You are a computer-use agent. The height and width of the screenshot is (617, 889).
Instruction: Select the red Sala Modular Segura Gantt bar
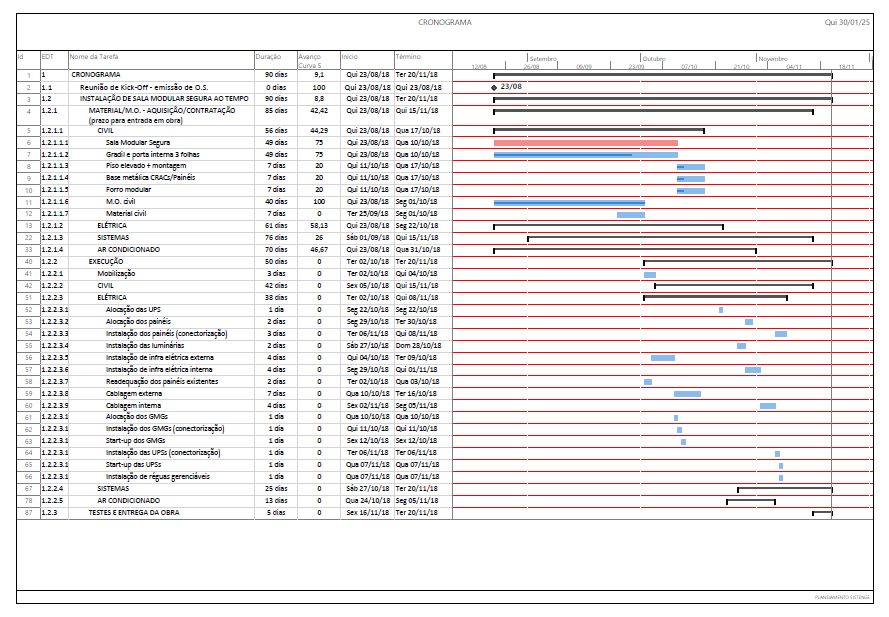pos(585,143)
